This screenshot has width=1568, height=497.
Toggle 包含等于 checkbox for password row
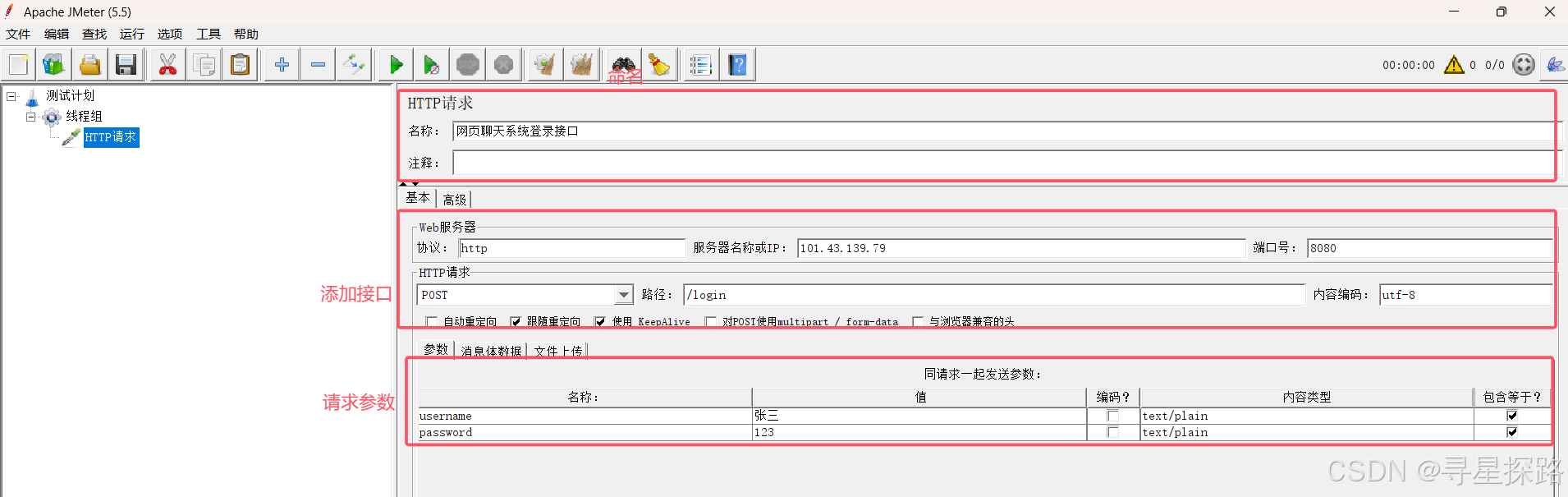(1512, 432)
